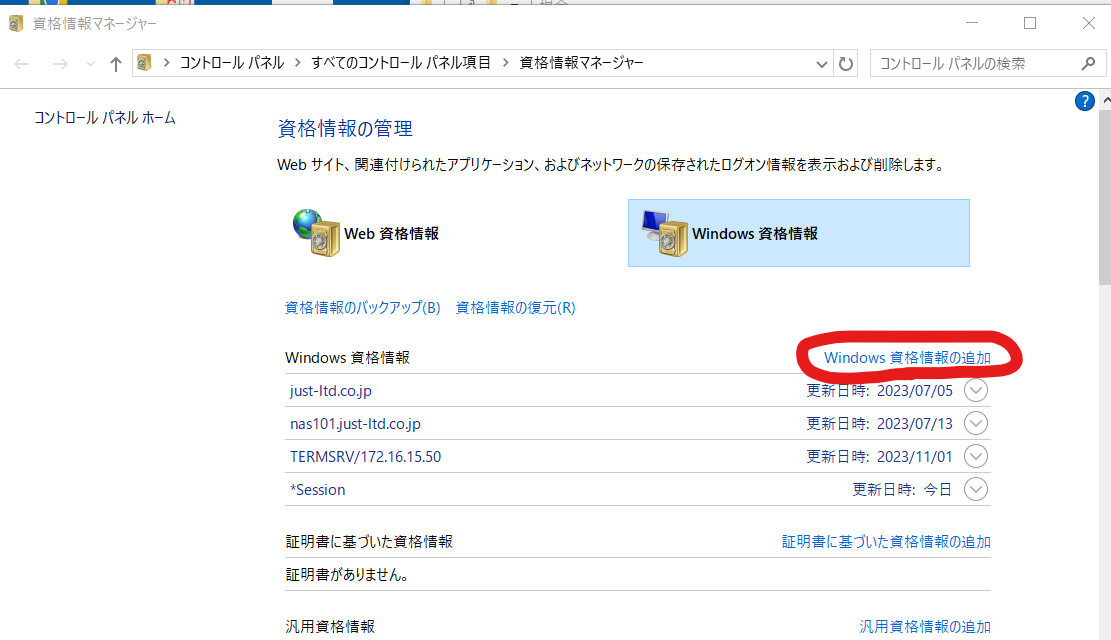Click 証明書に基づいた資格情報の追加 link

coord(886,541)
